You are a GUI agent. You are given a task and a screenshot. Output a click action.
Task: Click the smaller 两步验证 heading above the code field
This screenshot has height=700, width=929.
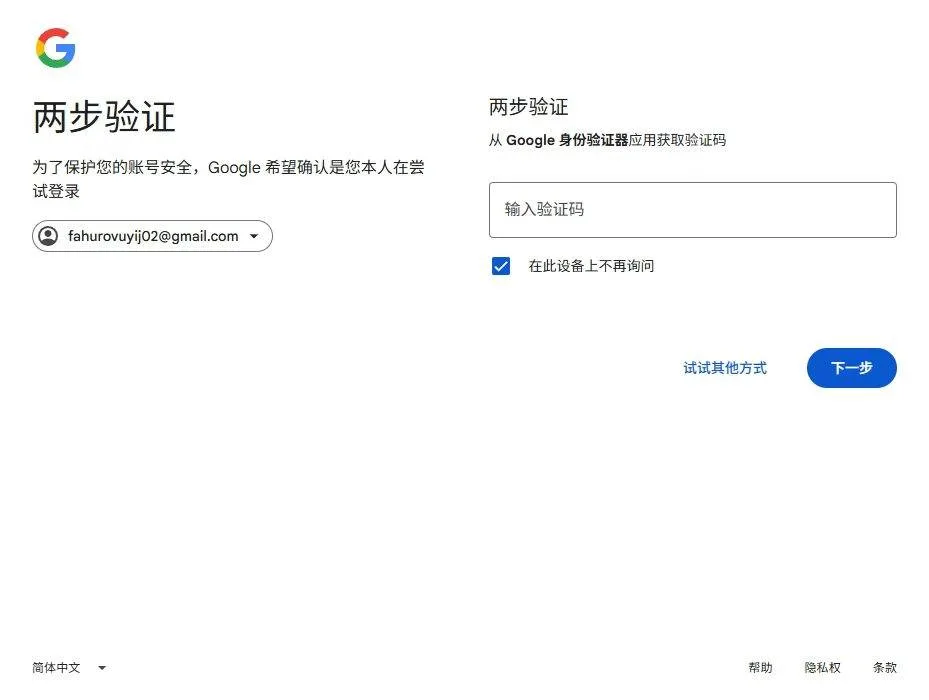click(x=528, y=107)
